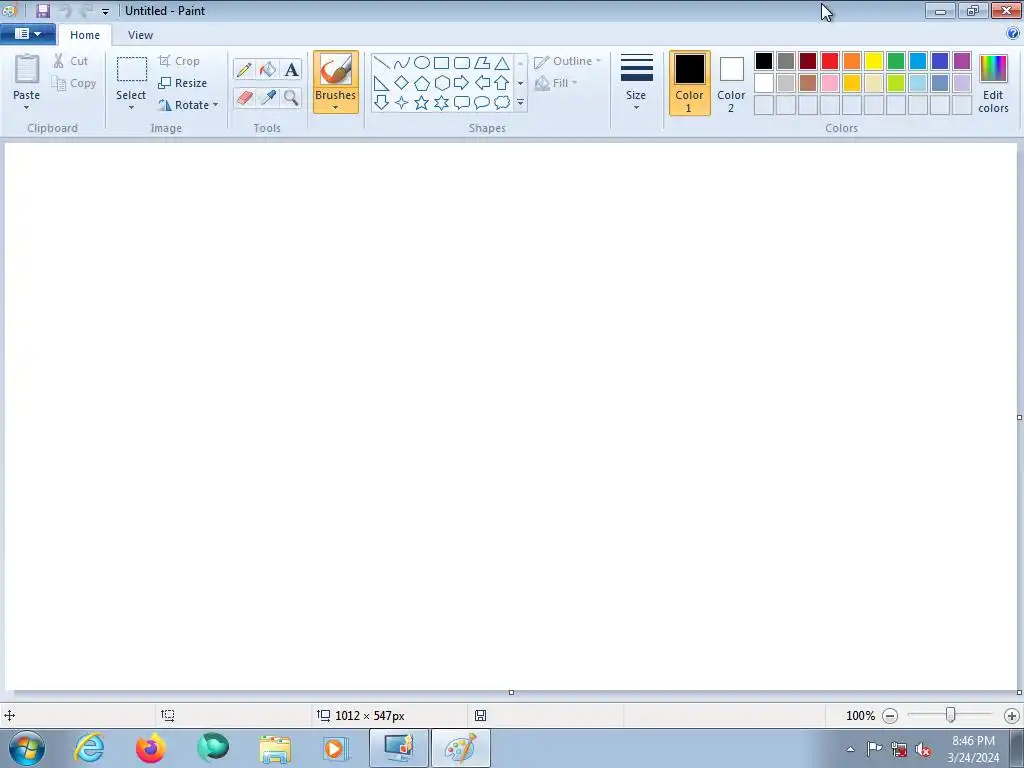Switch to the Home tab
The height and width of the screenshot is (768, 1024).
coord(85,35)
